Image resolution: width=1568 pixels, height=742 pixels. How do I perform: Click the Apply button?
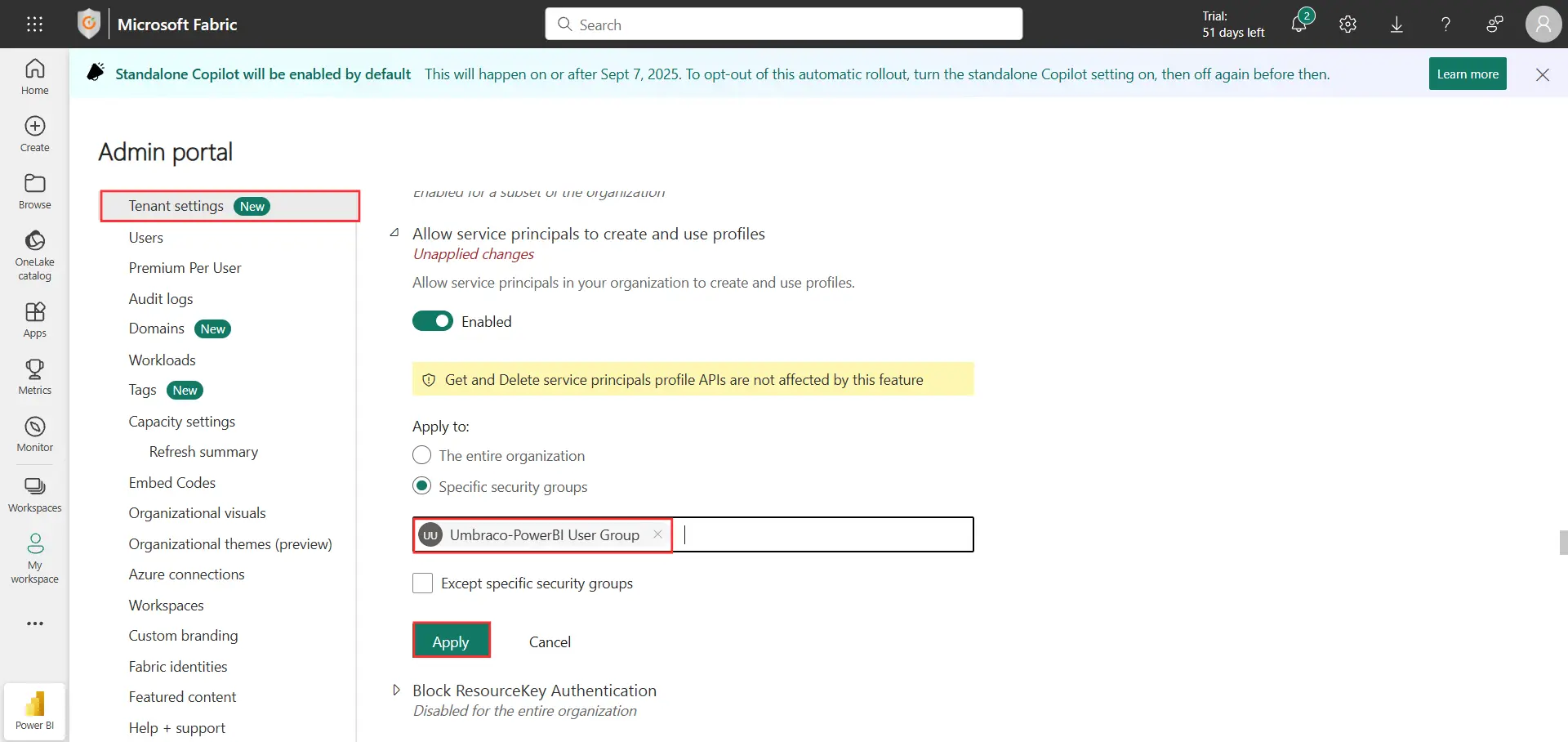(451, 641)
